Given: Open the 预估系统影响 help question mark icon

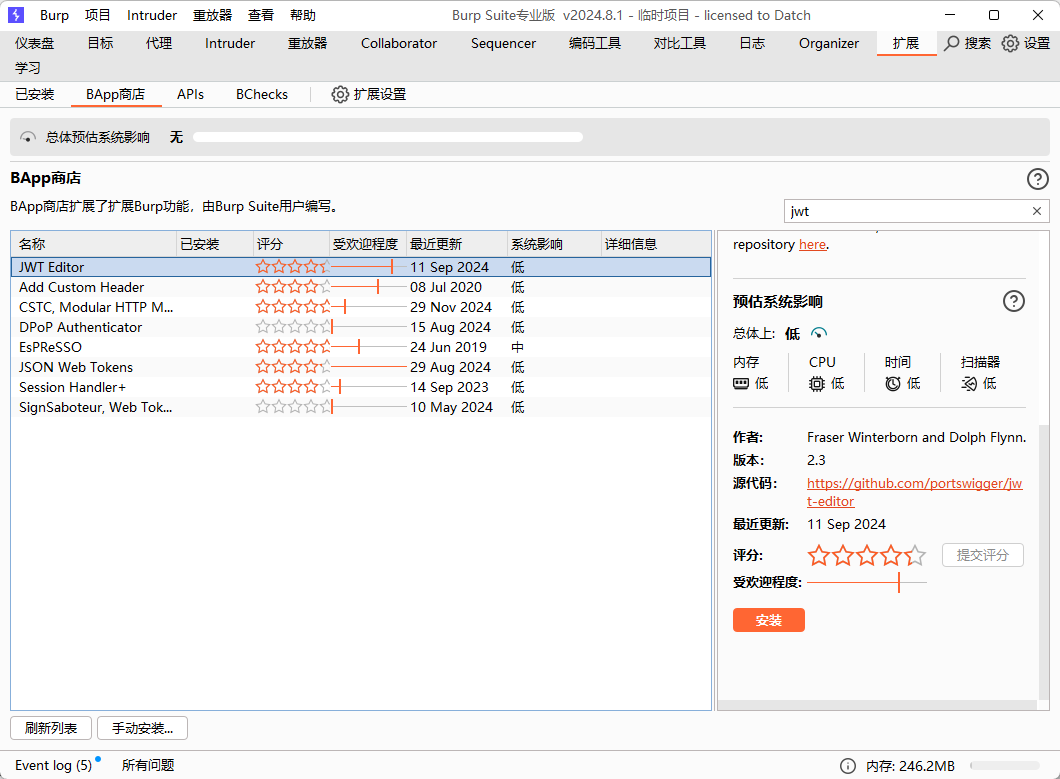Looking at the screenshot, I should pos(1013,301).
